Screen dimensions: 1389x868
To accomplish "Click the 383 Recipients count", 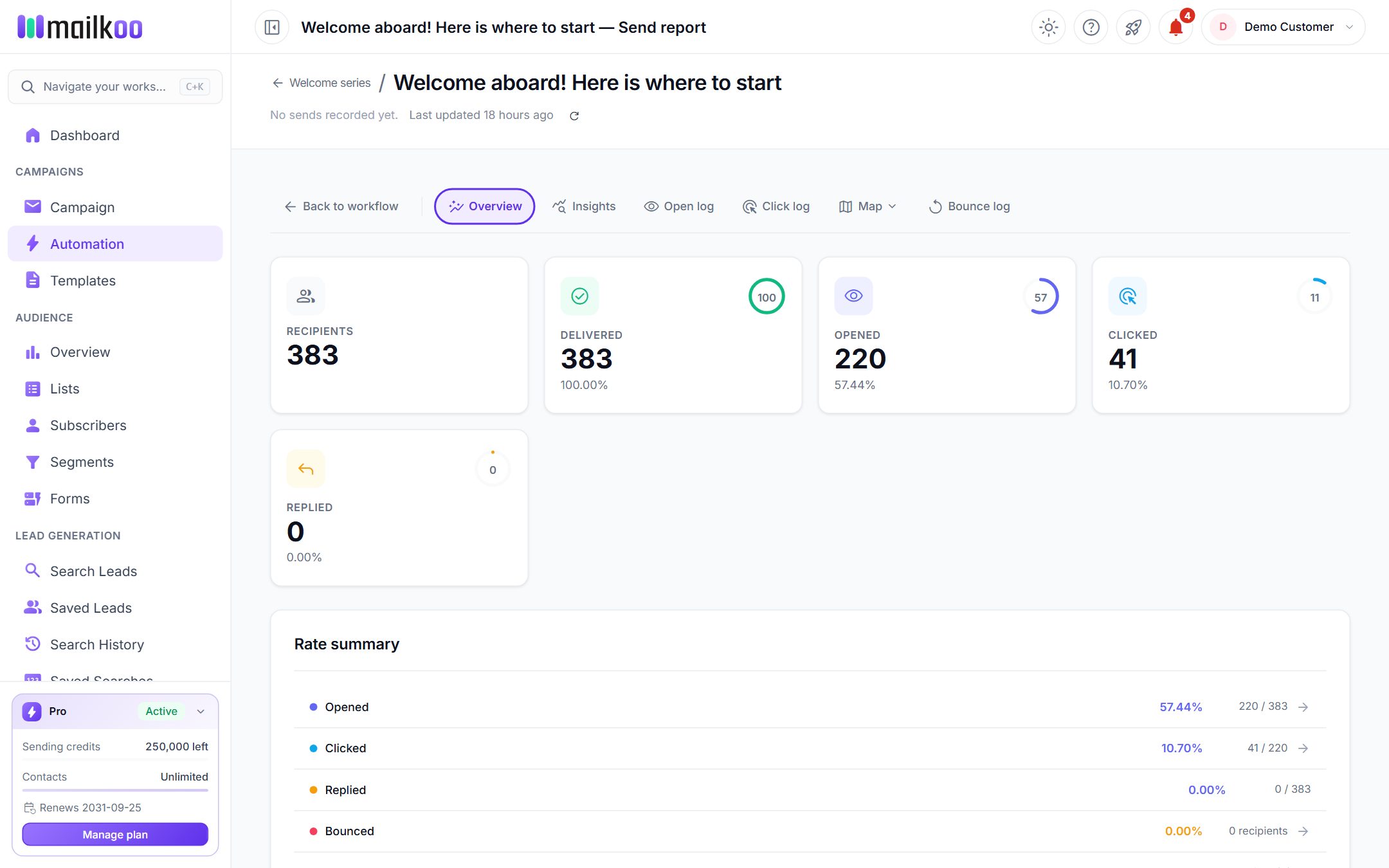I will tap(313, 355).
